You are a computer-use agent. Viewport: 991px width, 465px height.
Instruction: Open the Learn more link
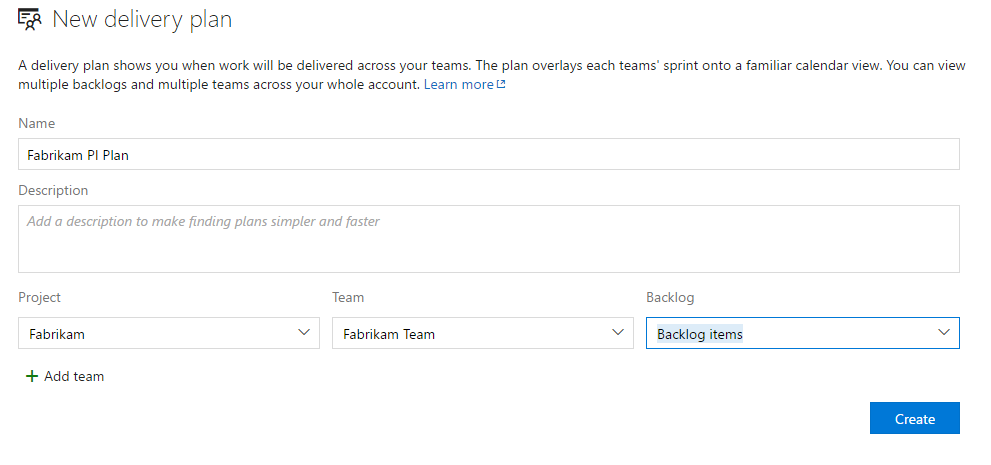point(458,84)
